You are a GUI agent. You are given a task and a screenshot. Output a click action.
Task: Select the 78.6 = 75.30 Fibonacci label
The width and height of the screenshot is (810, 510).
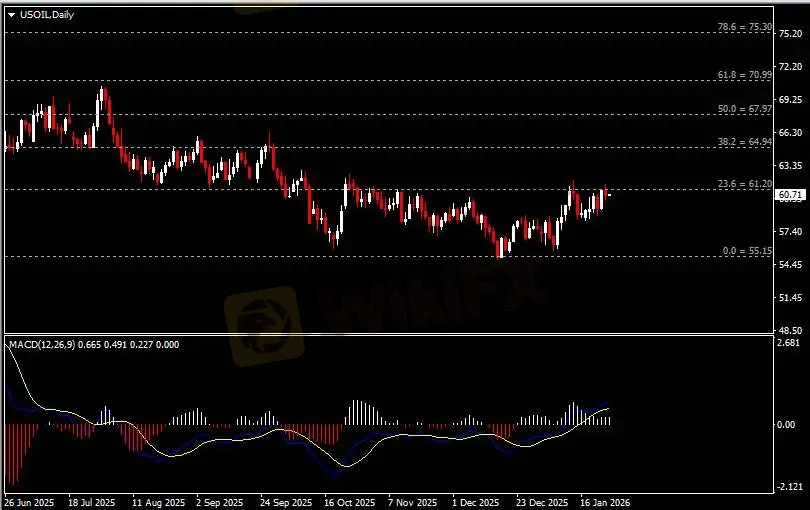746,27
